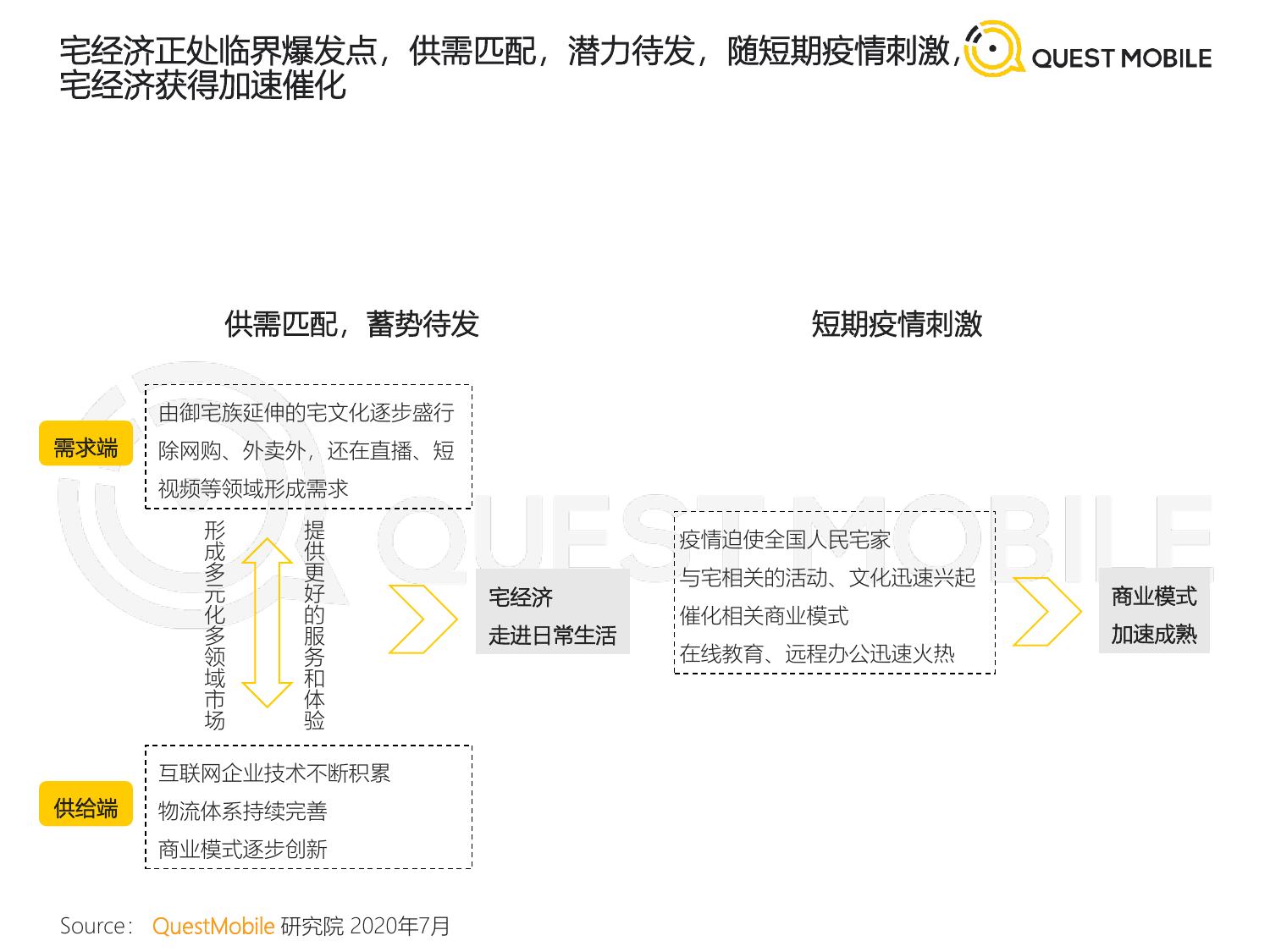Click line 由御宅族延伸的宅文化逐步盛行
This screenshot has width=1270, height=952.
[306, 412]
